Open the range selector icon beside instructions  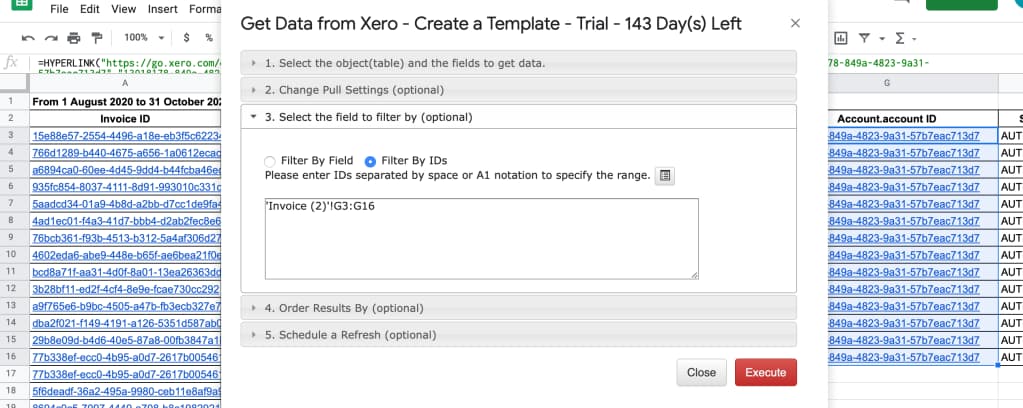pos(665,176)
